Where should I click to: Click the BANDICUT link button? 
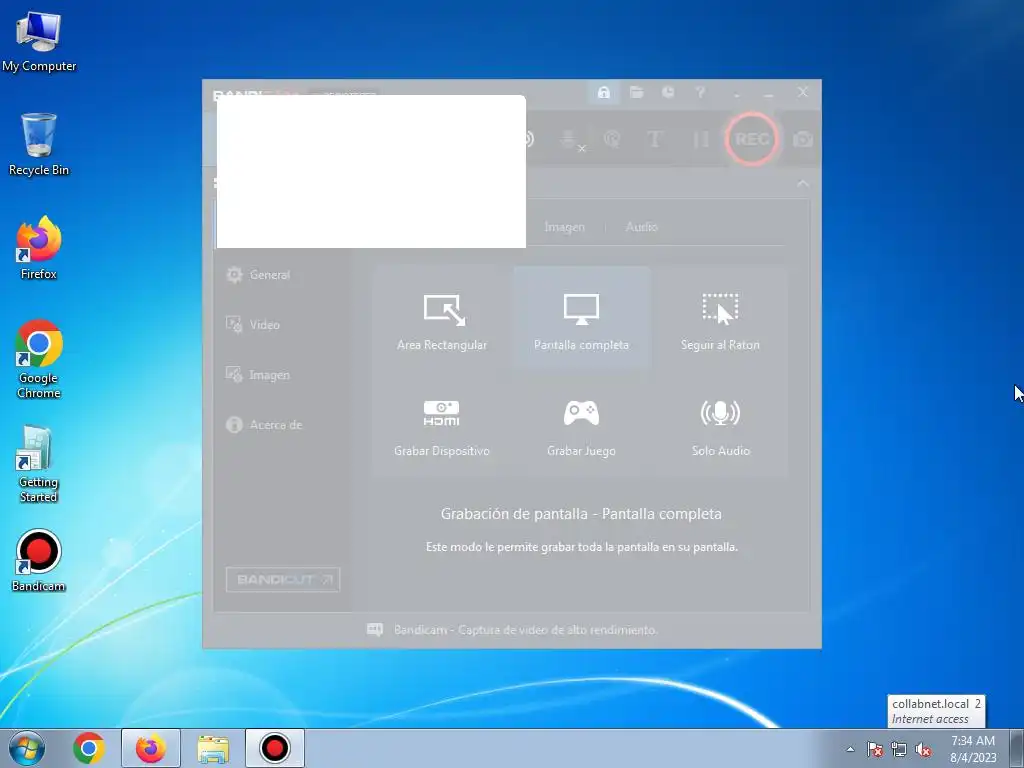[283, 579]
